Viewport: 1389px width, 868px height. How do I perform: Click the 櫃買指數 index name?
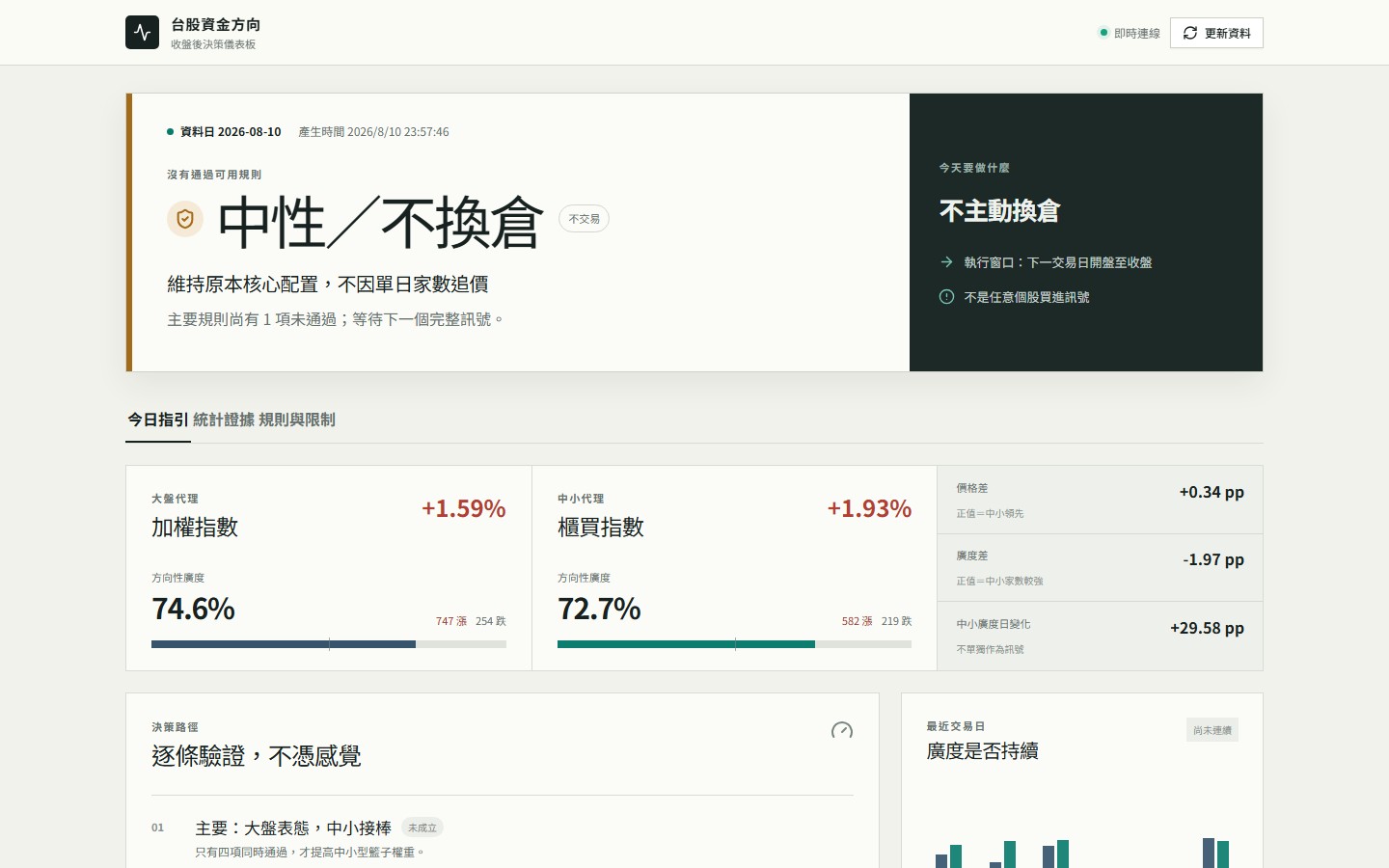pos(601,528)
